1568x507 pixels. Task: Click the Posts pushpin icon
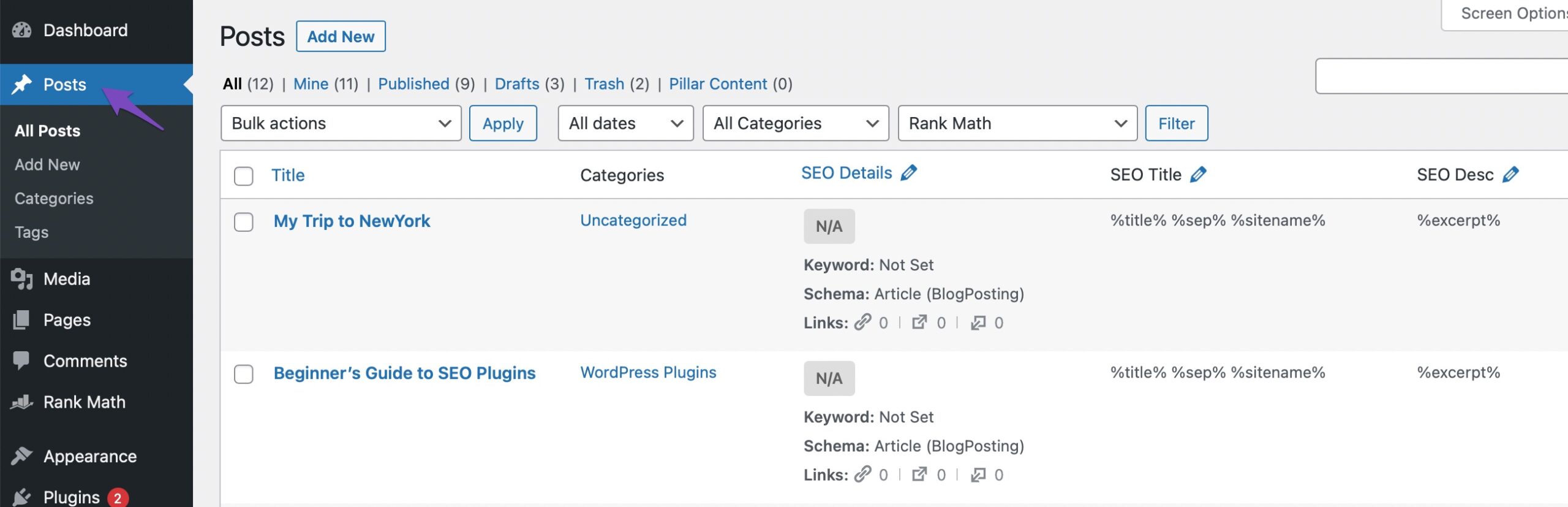pos(21,85)
